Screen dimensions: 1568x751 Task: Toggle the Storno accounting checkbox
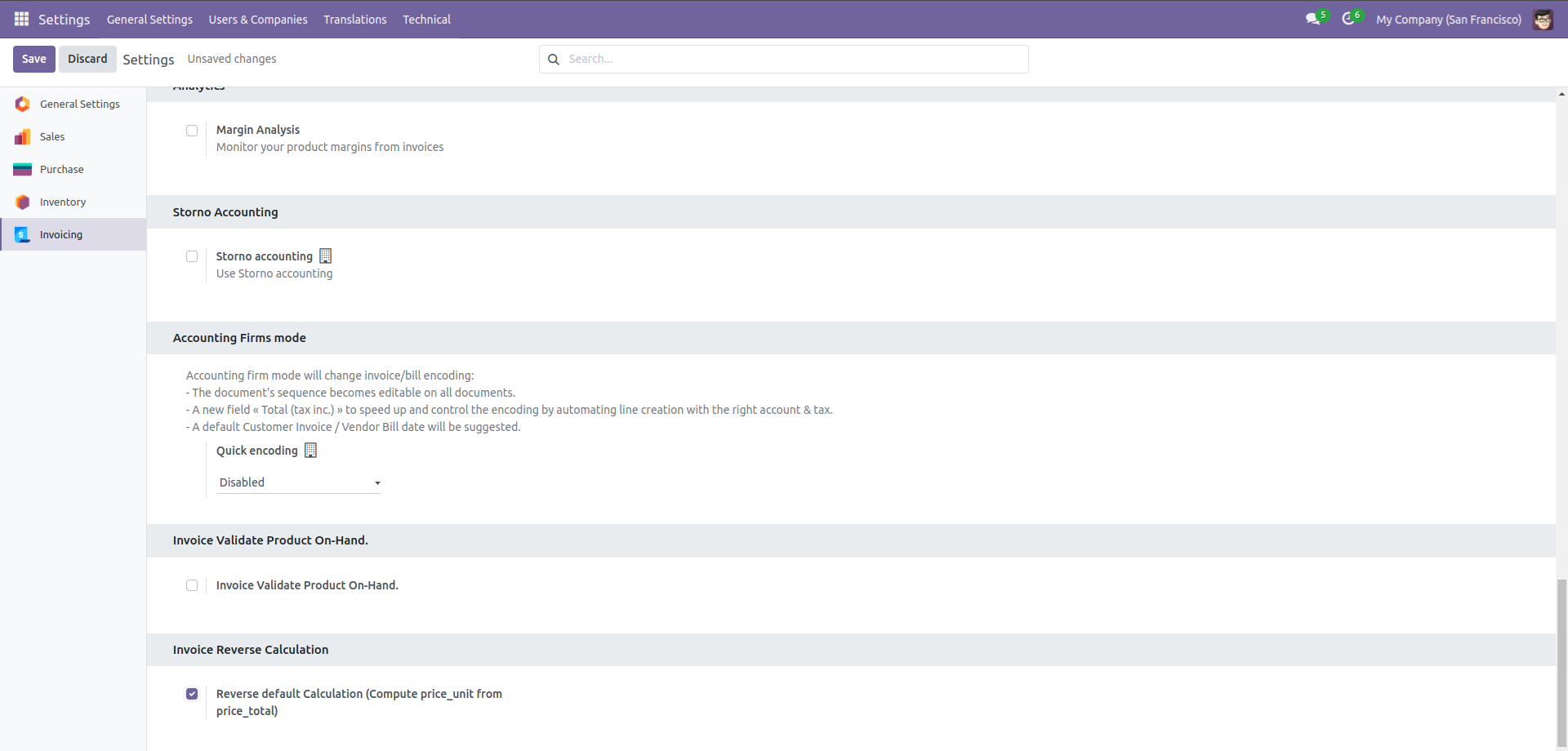click(192, 256)
